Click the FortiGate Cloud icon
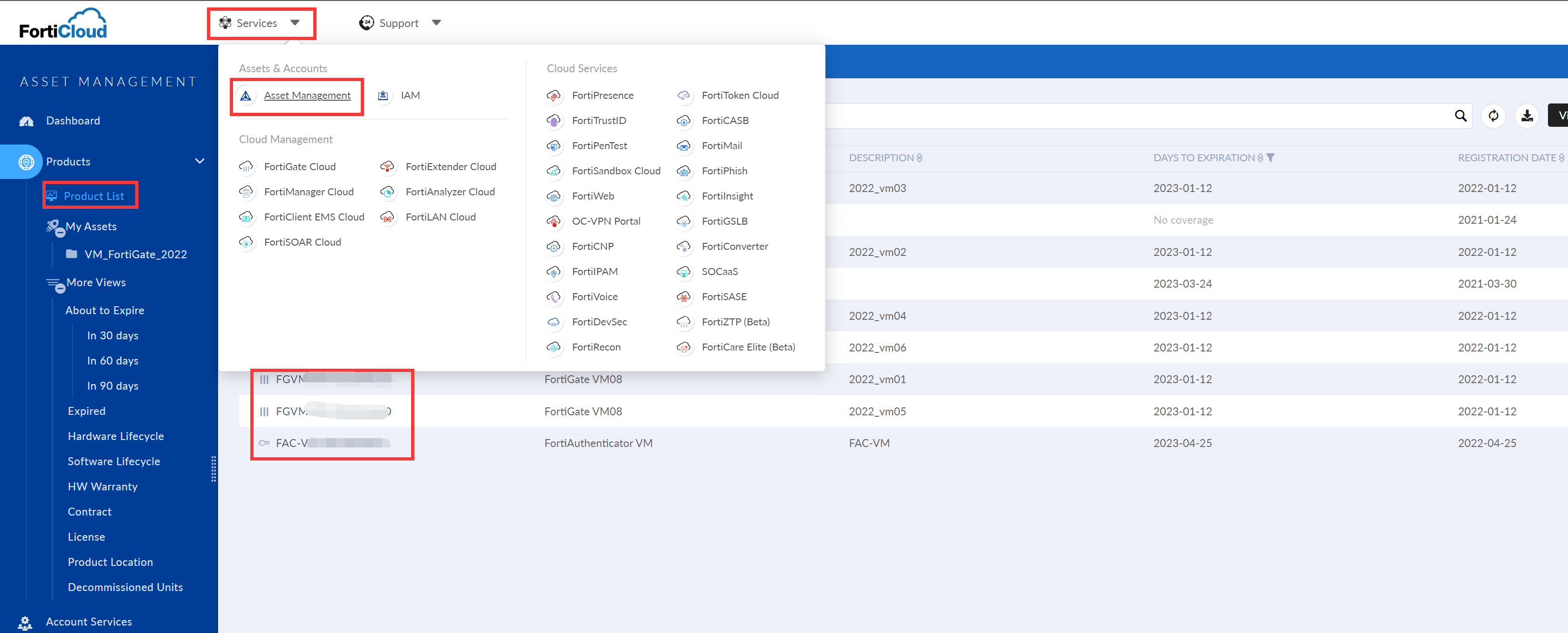This screenshot has width=1568, height=633. pos(246,166)
